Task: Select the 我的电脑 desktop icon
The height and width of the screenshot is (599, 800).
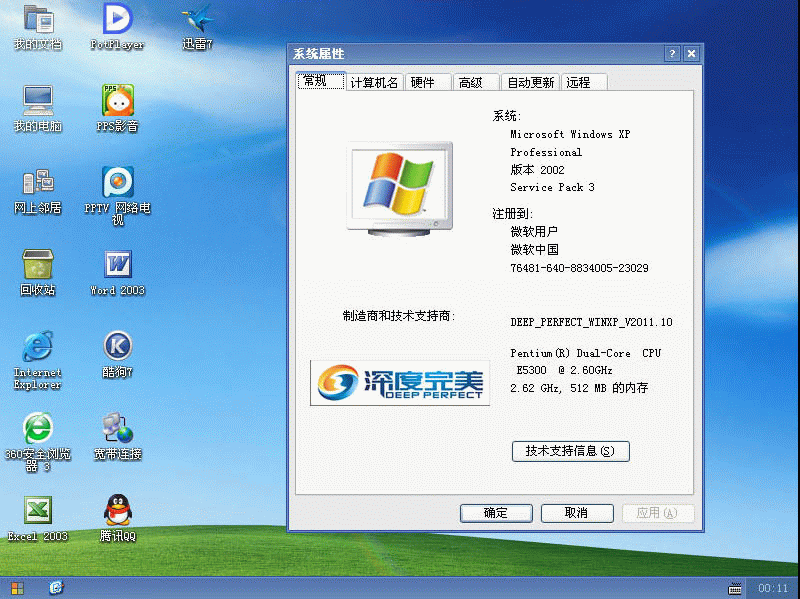Action: click(38, 109)
